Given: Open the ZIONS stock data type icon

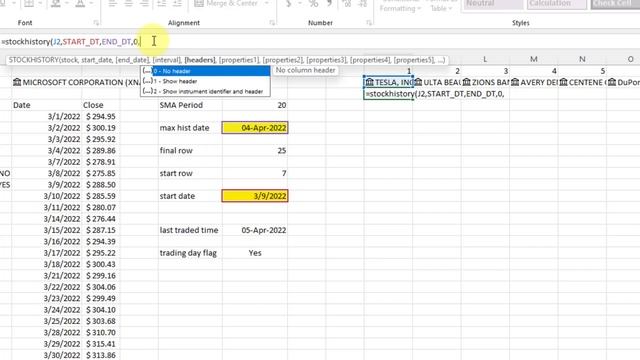Looking at the screenshot, I should click(467, 82).
